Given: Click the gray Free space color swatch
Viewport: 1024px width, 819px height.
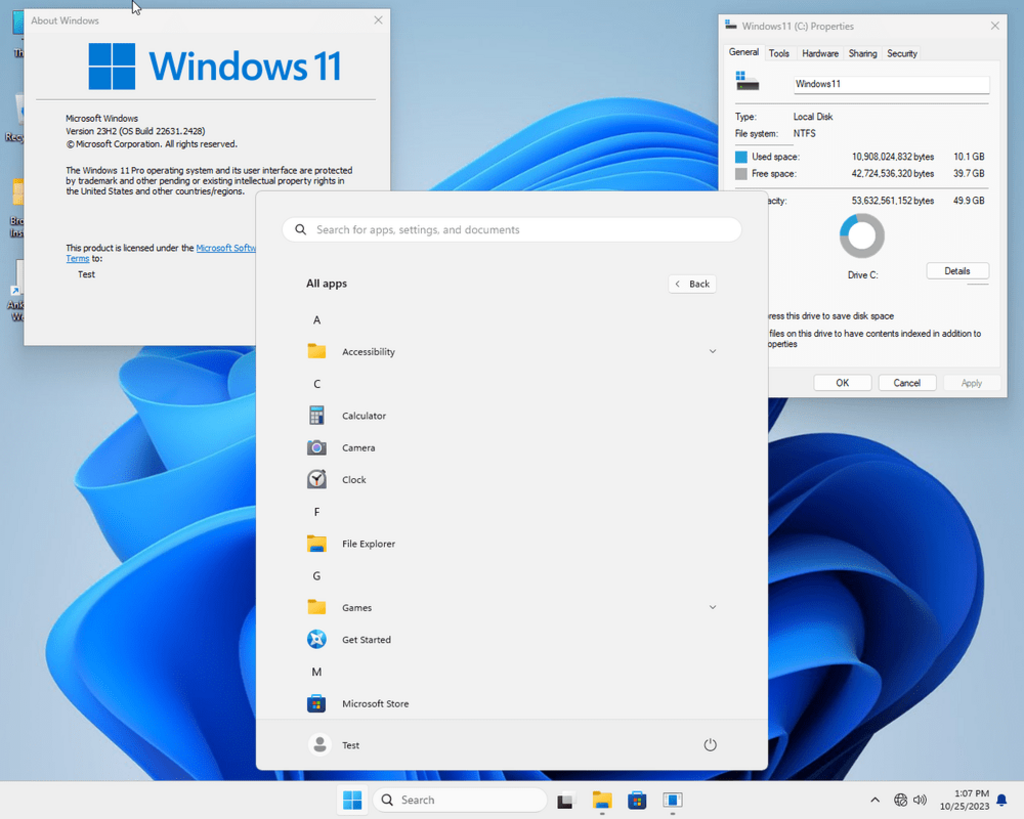Looking at the screenshot, I should (741, 174).
